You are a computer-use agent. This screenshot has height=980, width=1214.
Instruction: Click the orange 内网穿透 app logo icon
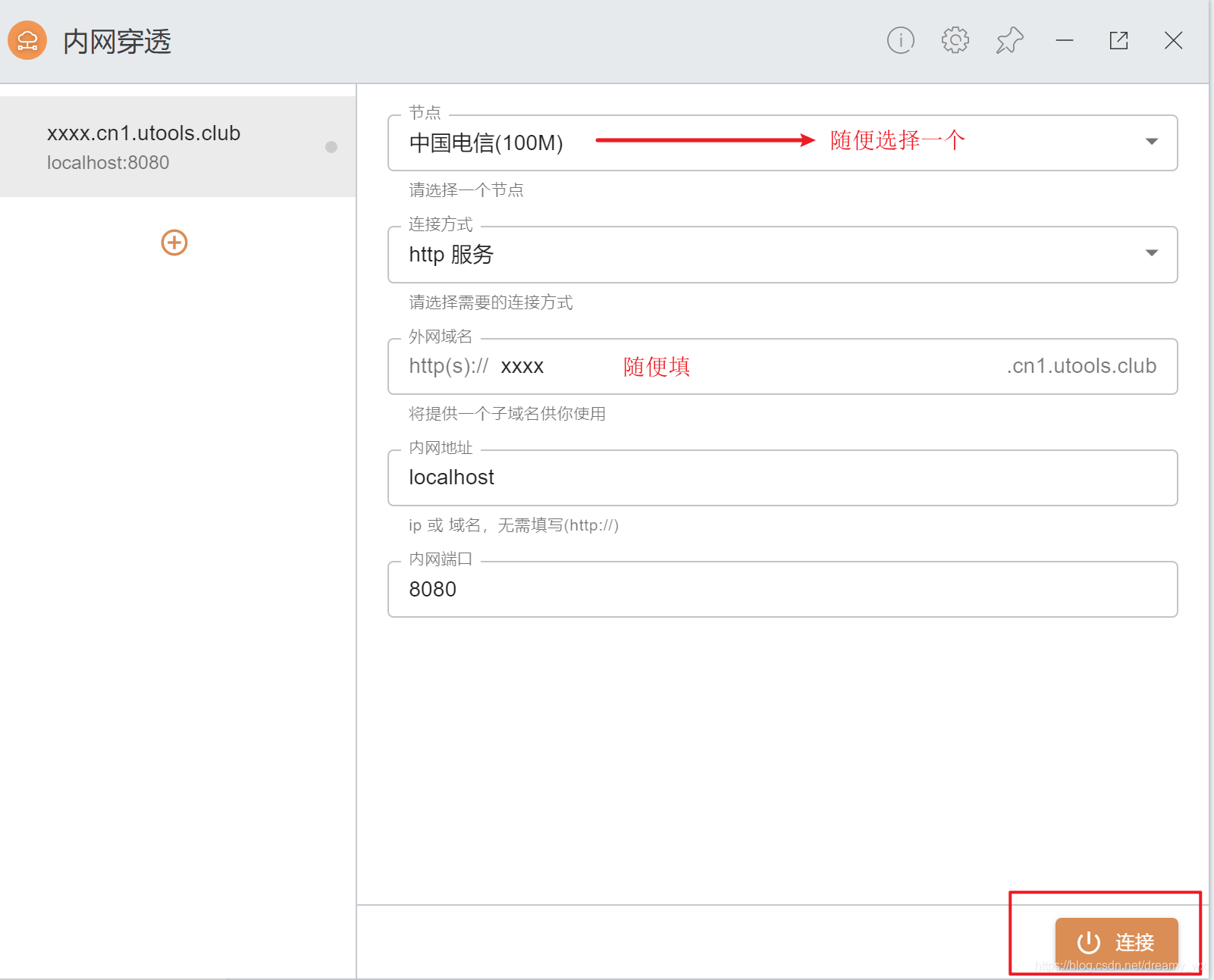coord(27,40)
